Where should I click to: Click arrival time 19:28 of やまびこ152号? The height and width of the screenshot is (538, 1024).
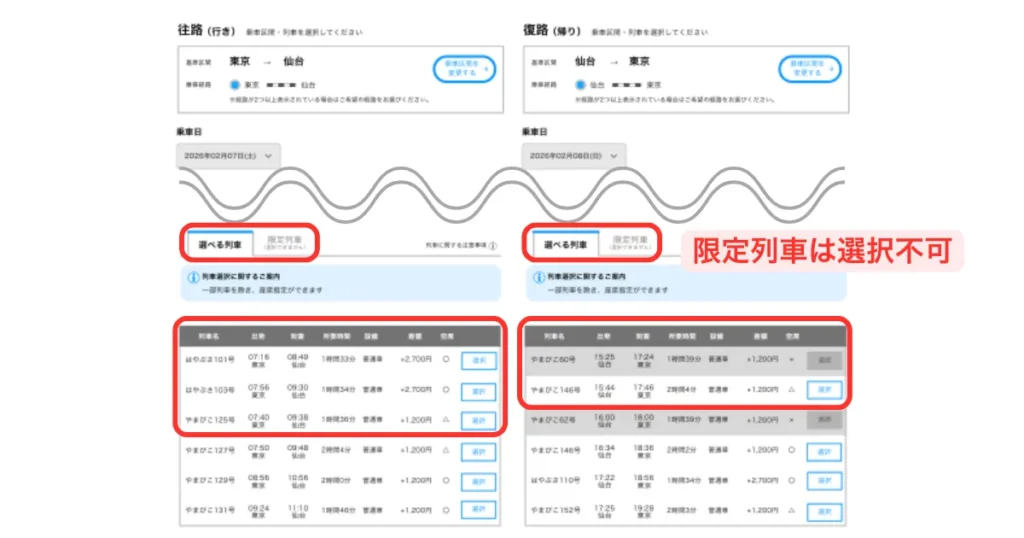643,507
